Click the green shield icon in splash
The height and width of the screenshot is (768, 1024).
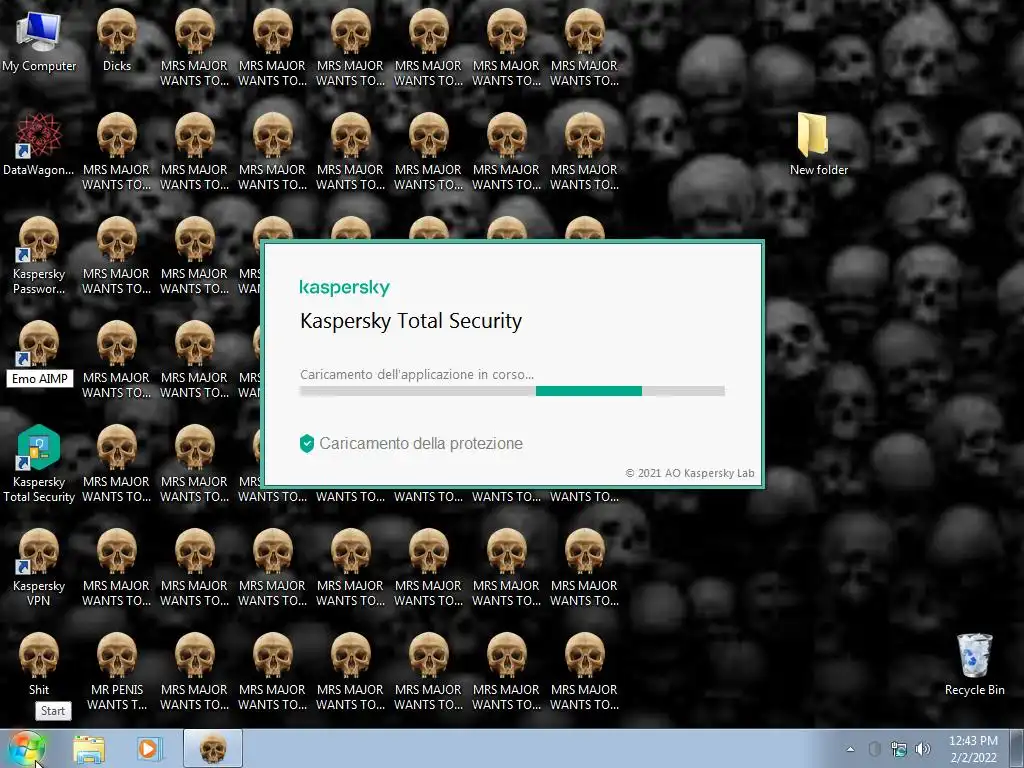(x=307, y=443)
